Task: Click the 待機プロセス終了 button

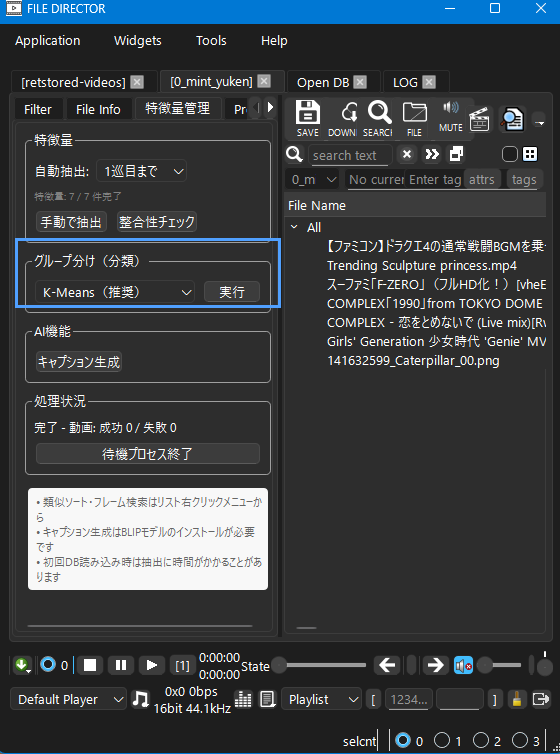Action: click(148, 453)
